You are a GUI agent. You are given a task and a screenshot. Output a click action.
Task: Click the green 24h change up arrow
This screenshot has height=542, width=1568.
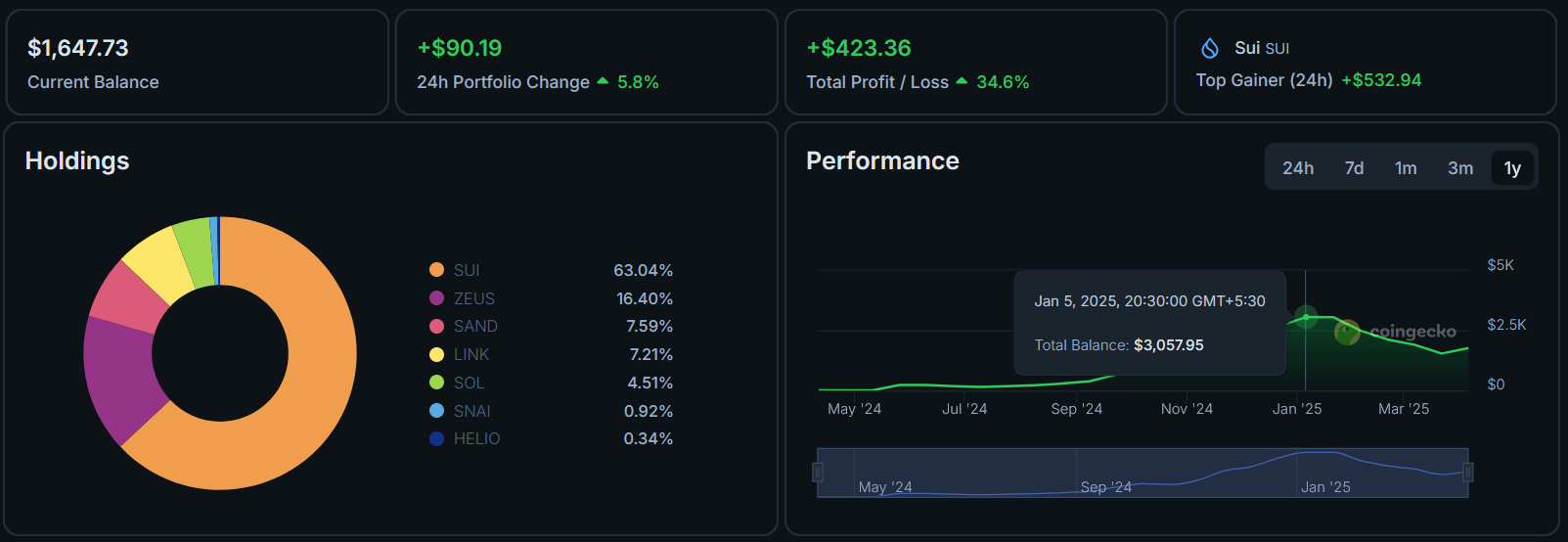point(603,81)
